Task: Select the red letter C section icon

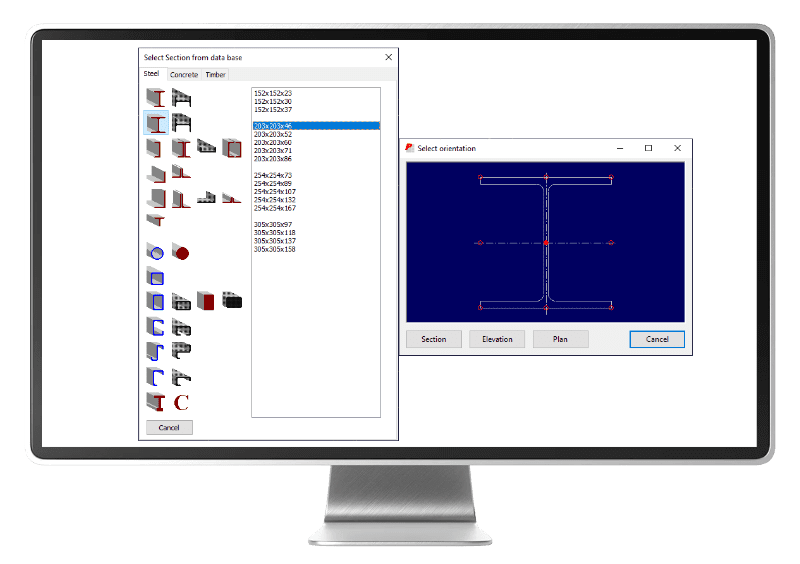Action: pyautogui.click(x=181, y=402)
